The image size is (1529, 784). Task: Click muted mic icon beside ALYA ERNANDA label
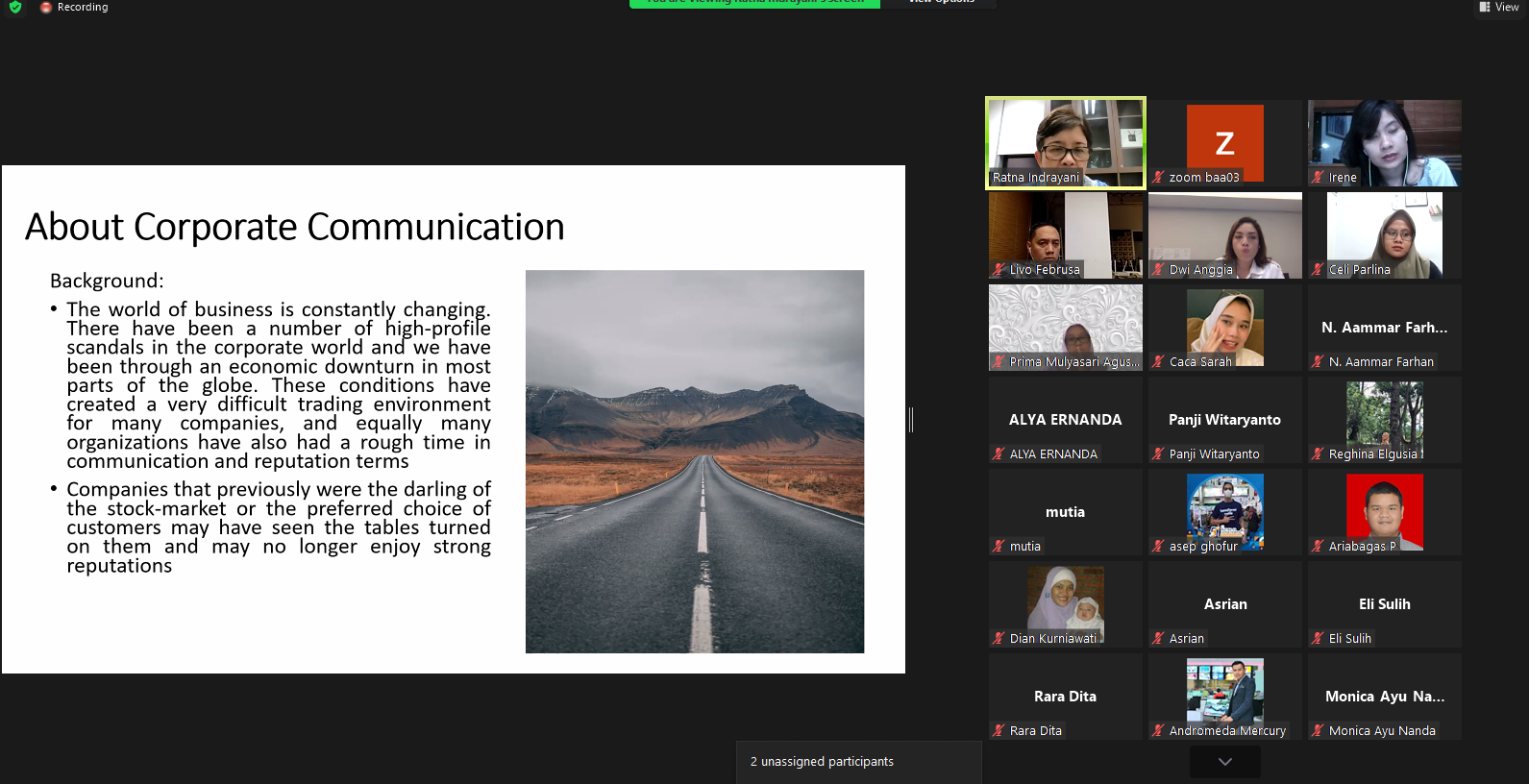[999, 453]
